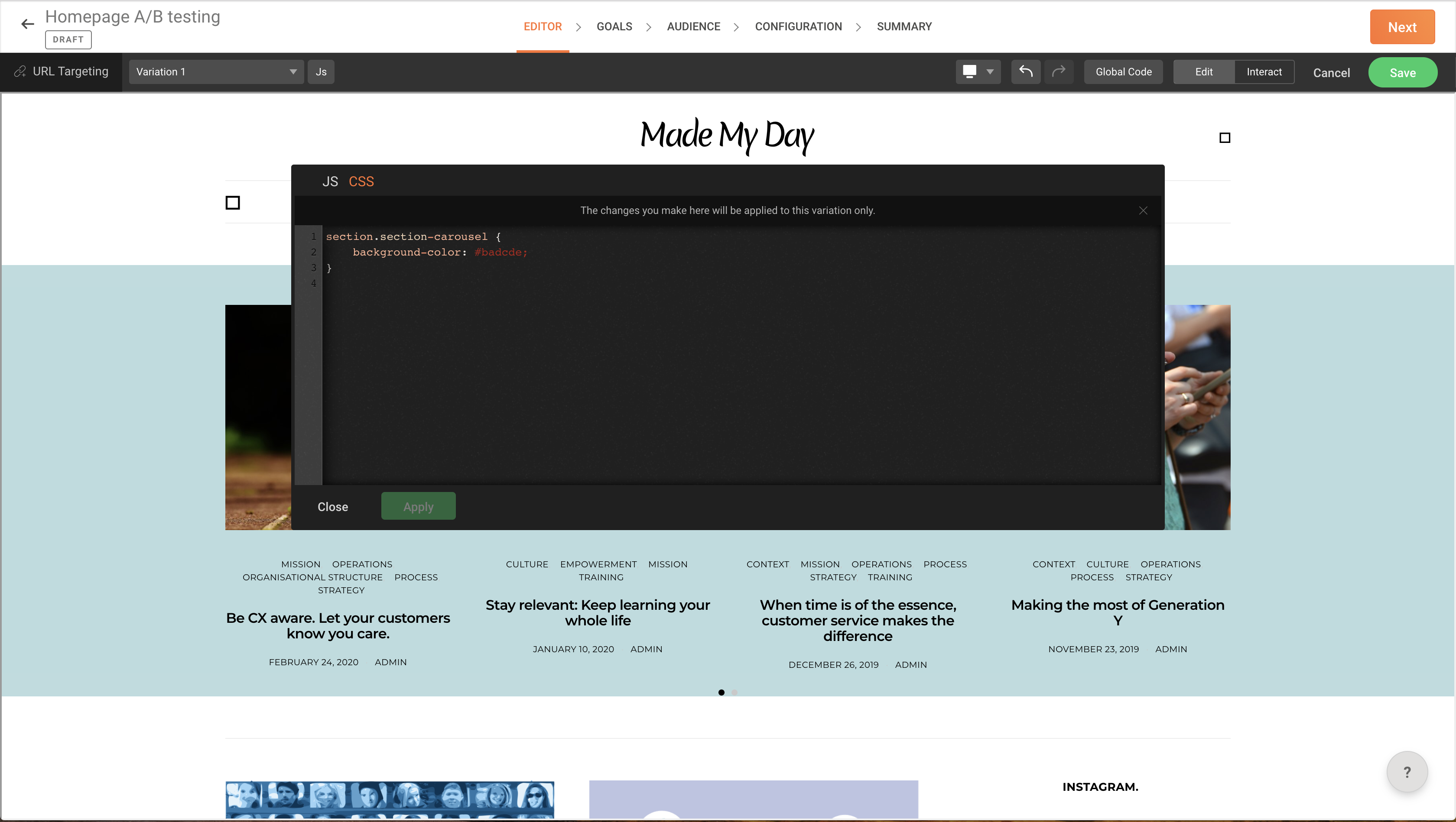The image size is (1456, 822).
Task: Switch to Interact mode
Action: tap(1264, 72)
